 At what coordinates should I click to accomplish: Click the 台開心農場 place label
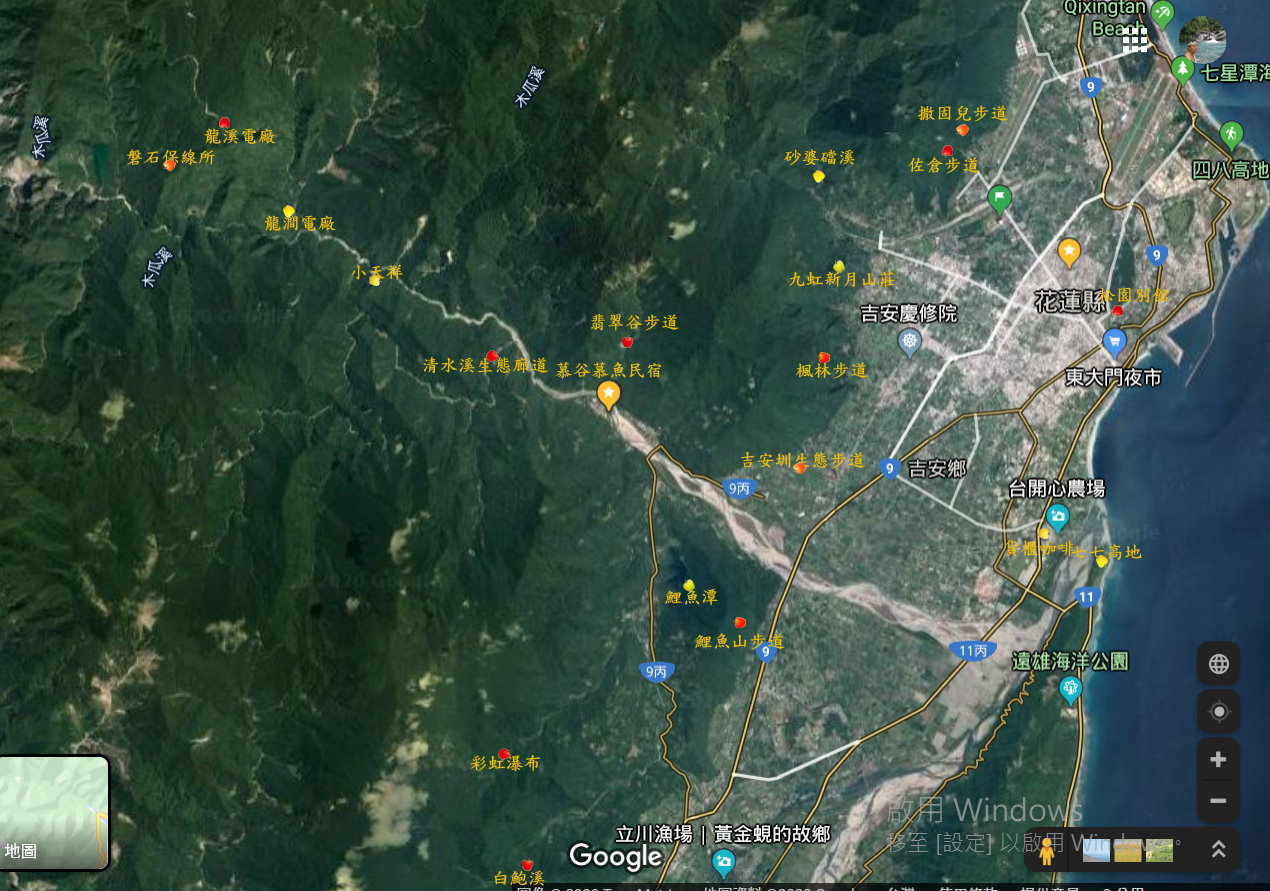1057,488
